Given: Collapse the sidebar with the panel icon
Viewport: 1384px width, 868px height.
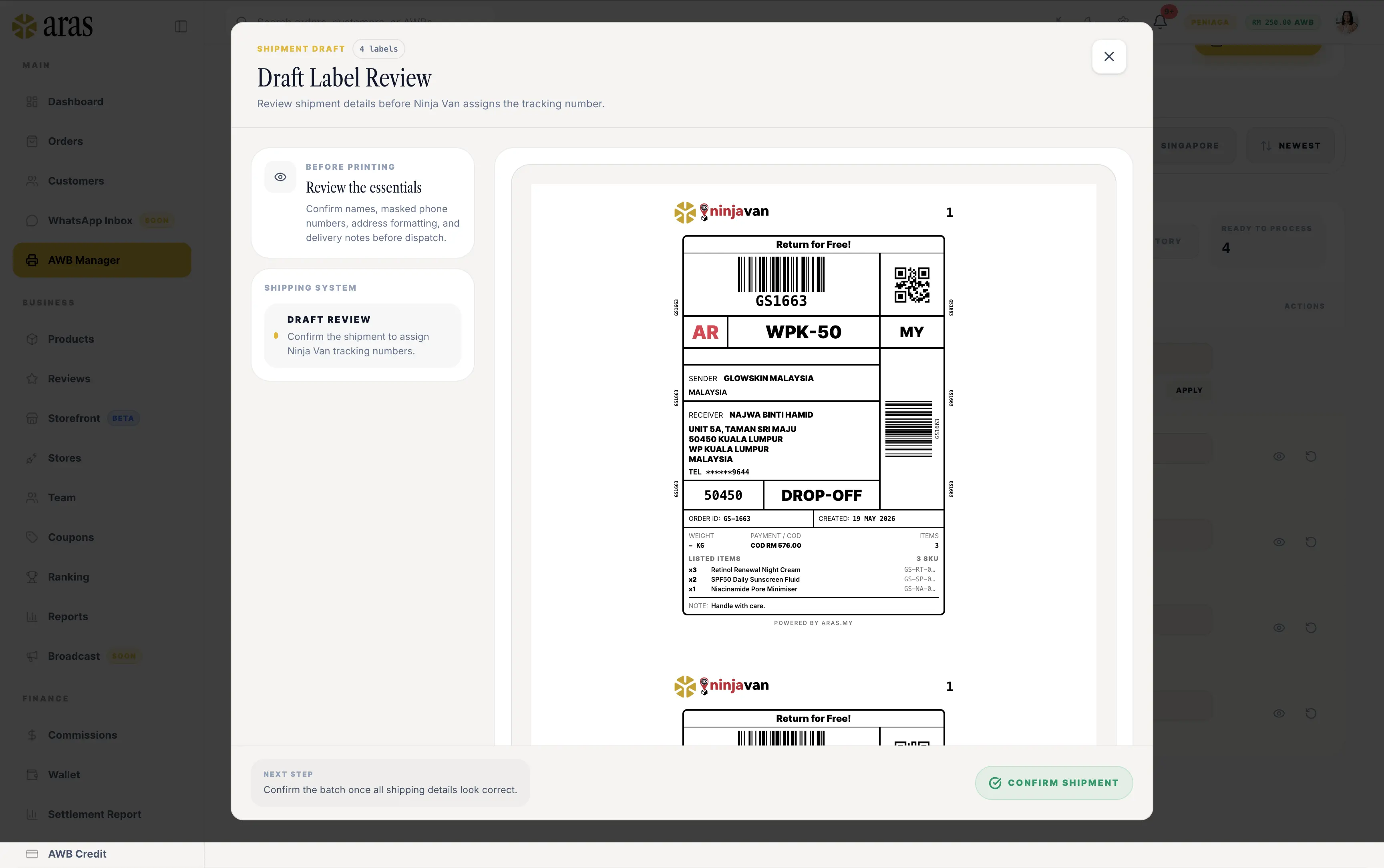Looking at the screenshot, I should click(181, 26).
